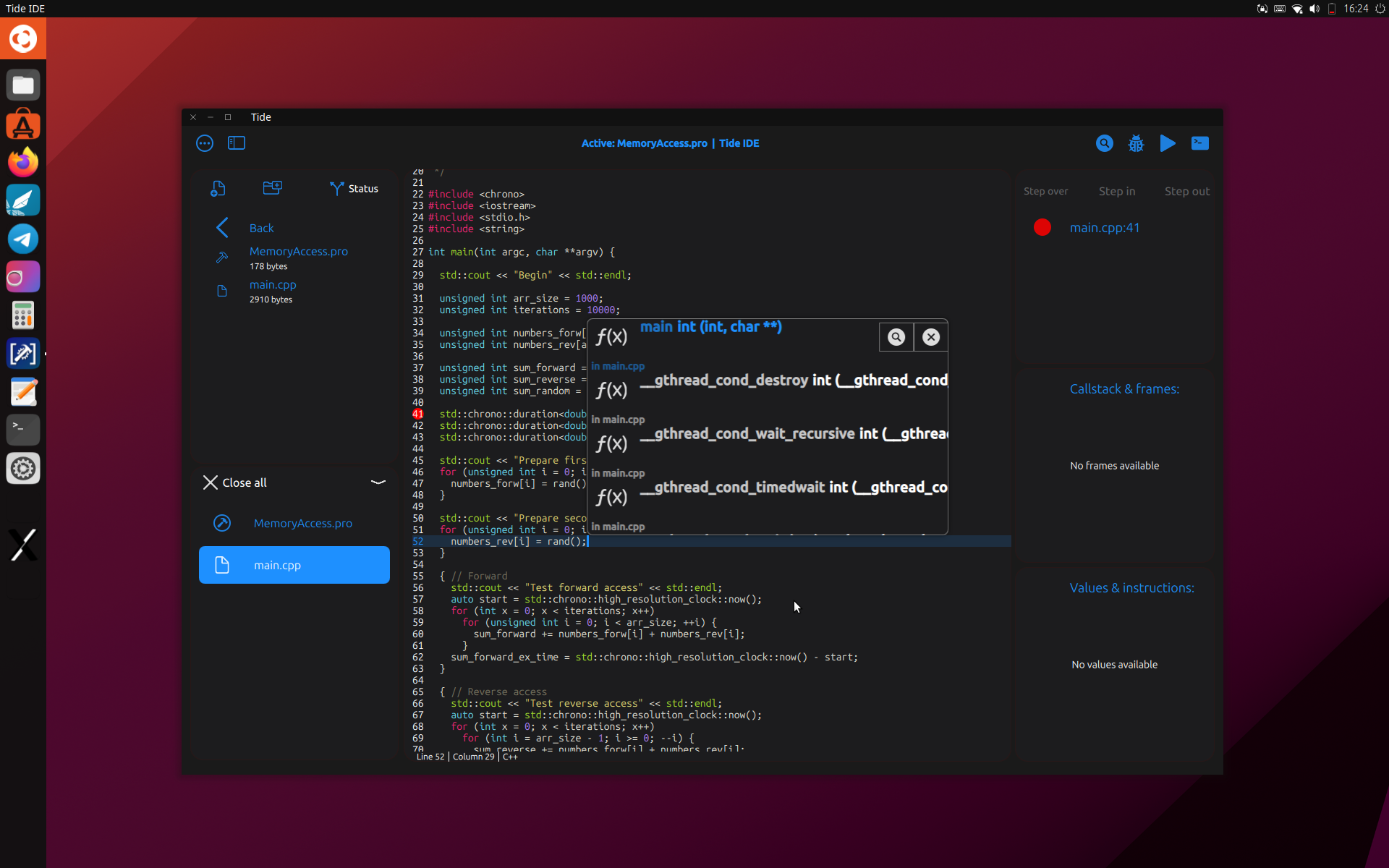This screenshot has width=1389, height=868.
Task: Collapse the Close all file list
Action: click(x=378, y=482)
